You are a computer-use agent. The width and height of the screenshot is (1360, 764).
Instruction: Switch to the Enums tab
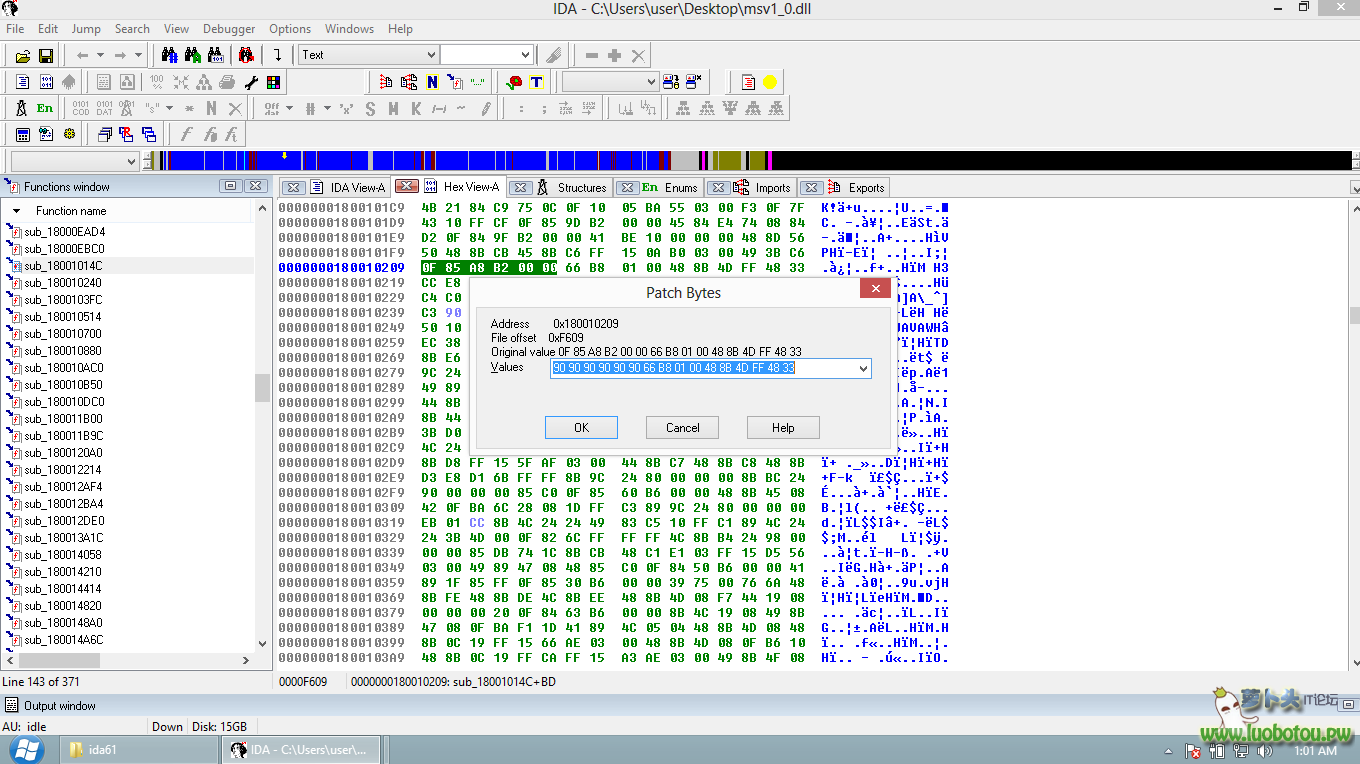pyautogui.click(x=680, y=187)
